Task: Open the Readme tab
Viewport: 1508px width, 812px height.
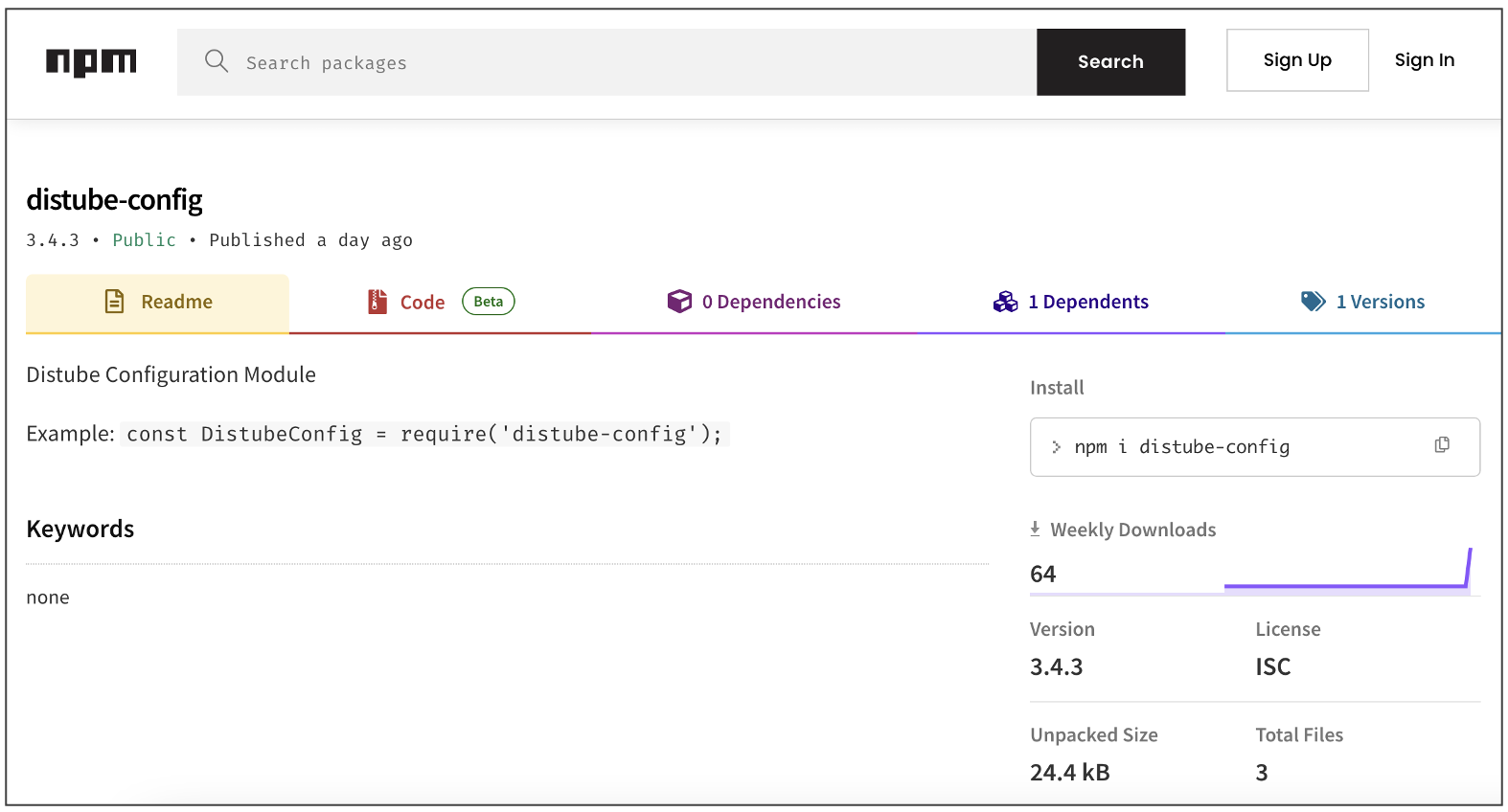Action: 176,303
